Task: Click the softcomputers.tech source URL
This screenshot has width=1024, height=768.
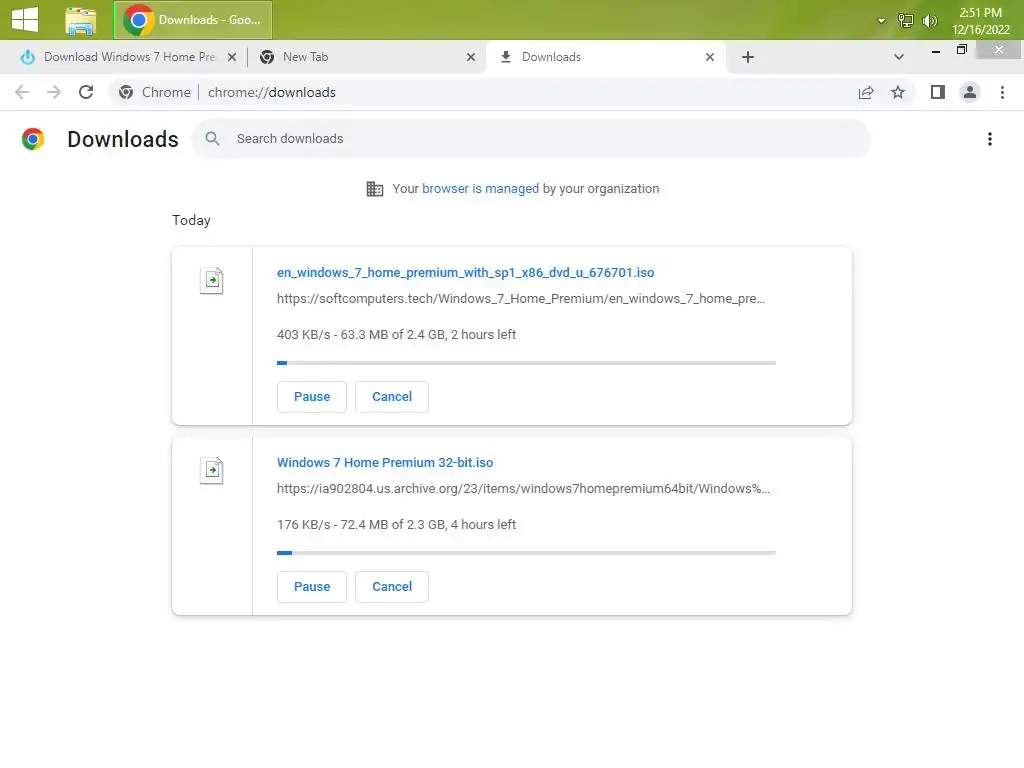Action: (520, 298)
